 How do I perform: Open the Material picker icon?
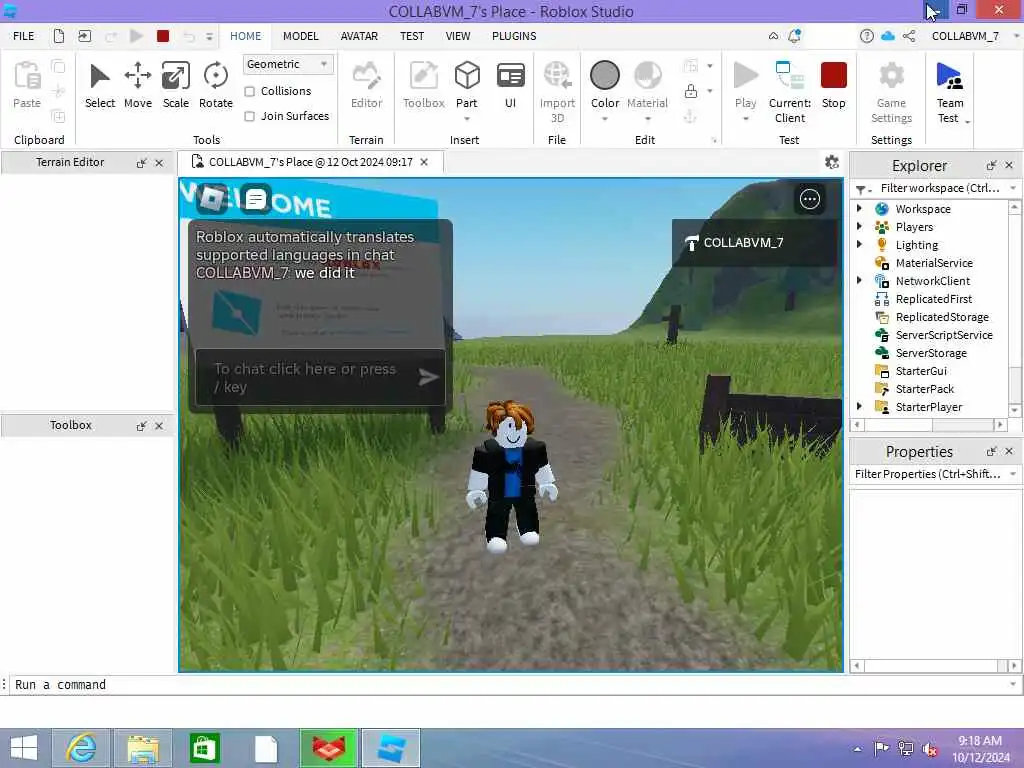tap(647, 76)
